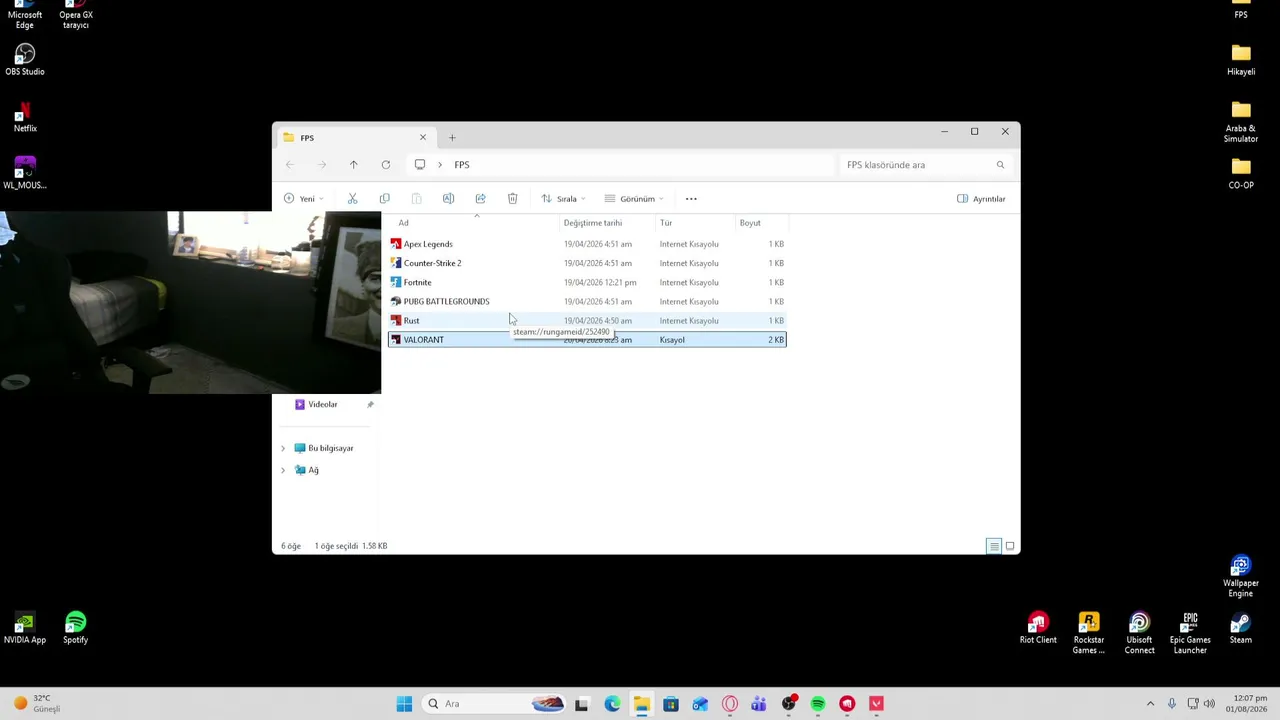Sort files by the Ad column header
This screenshot has width=1280, height=720.
pyautogui.click(x=474, y=223)
